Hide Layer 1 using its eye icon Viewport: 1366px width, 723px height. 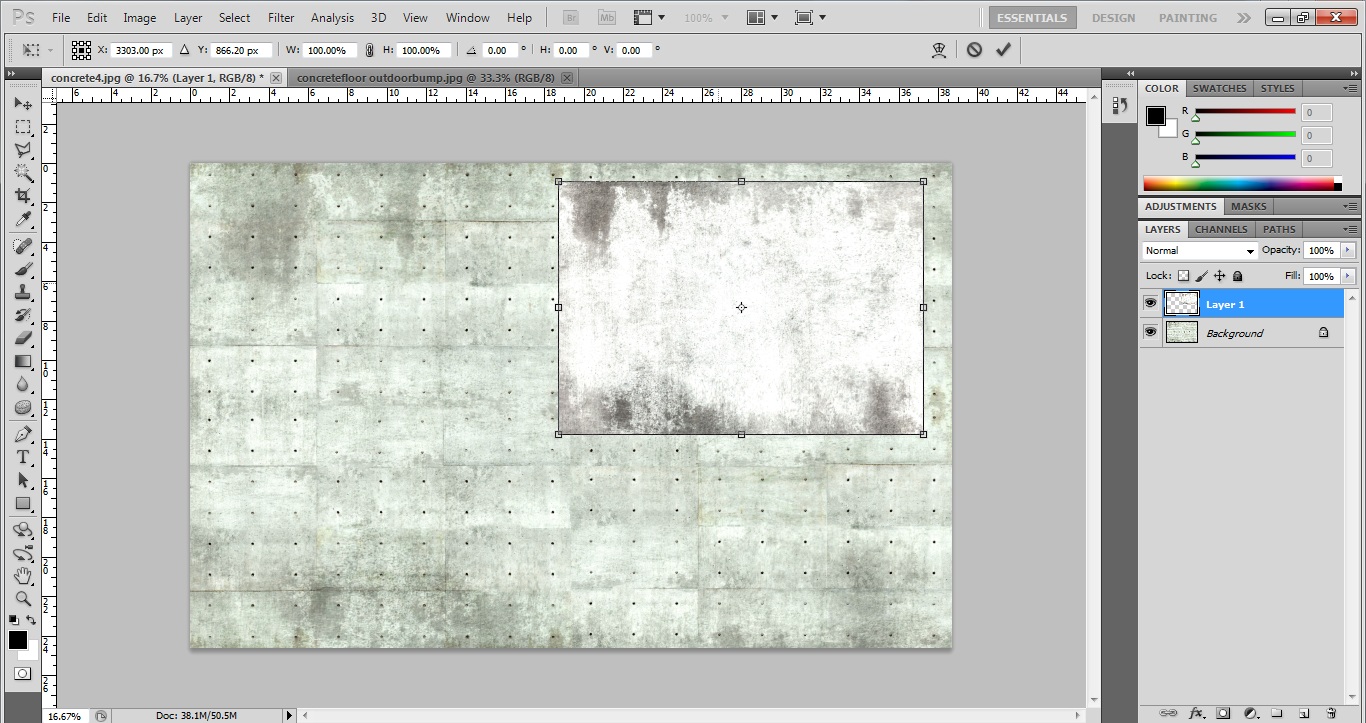[1150, 304]
